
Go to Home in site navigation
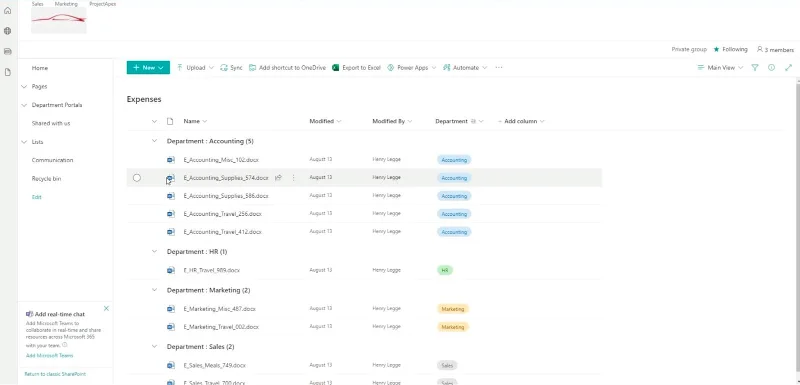40,68
